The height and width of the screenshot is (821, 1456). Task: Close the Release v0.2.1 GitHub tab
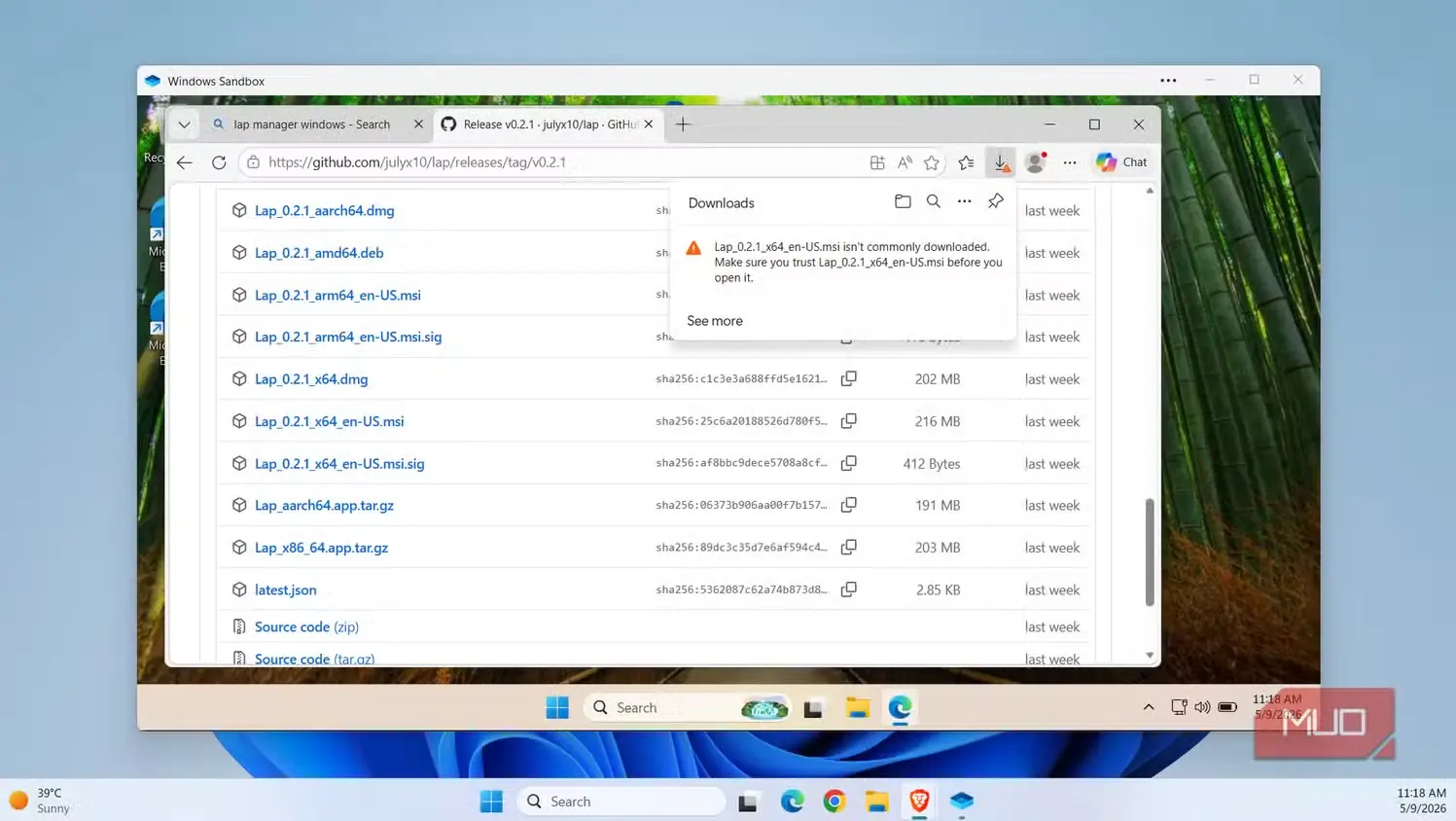point(649,125)
